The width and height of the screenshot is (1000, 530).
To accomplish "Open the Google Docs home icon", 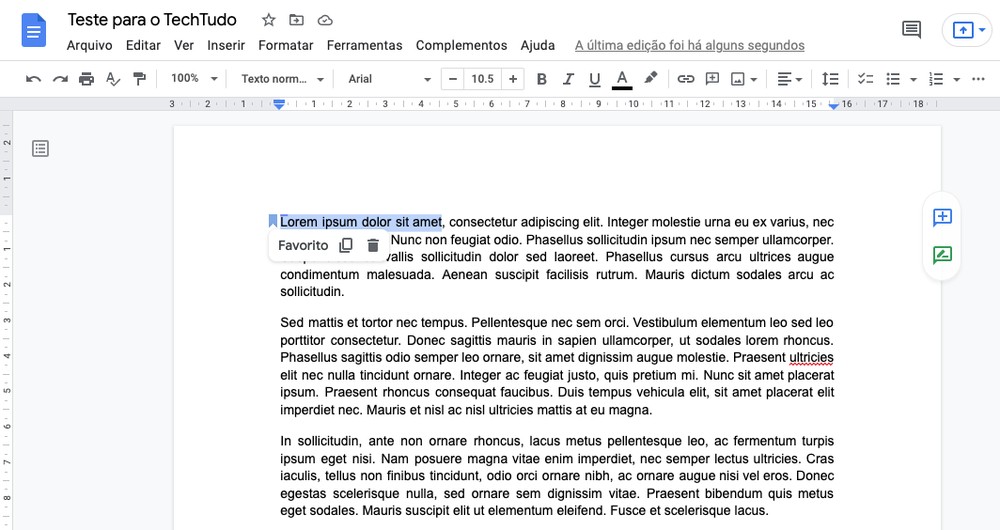I will tap(34, 30).
